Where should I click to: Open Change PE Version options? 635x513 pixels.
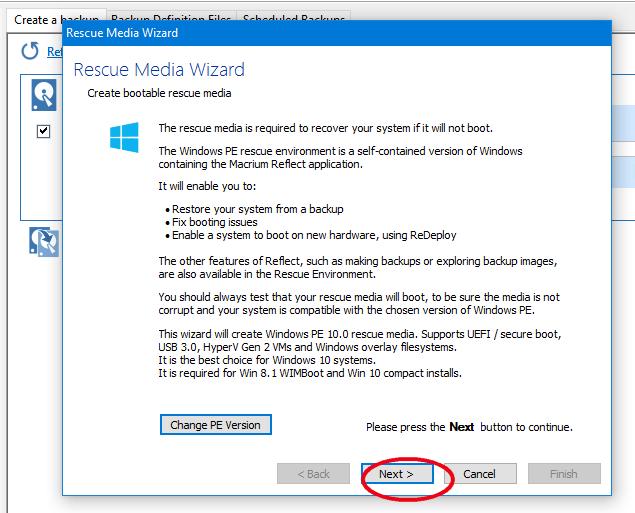coord(215,425)
